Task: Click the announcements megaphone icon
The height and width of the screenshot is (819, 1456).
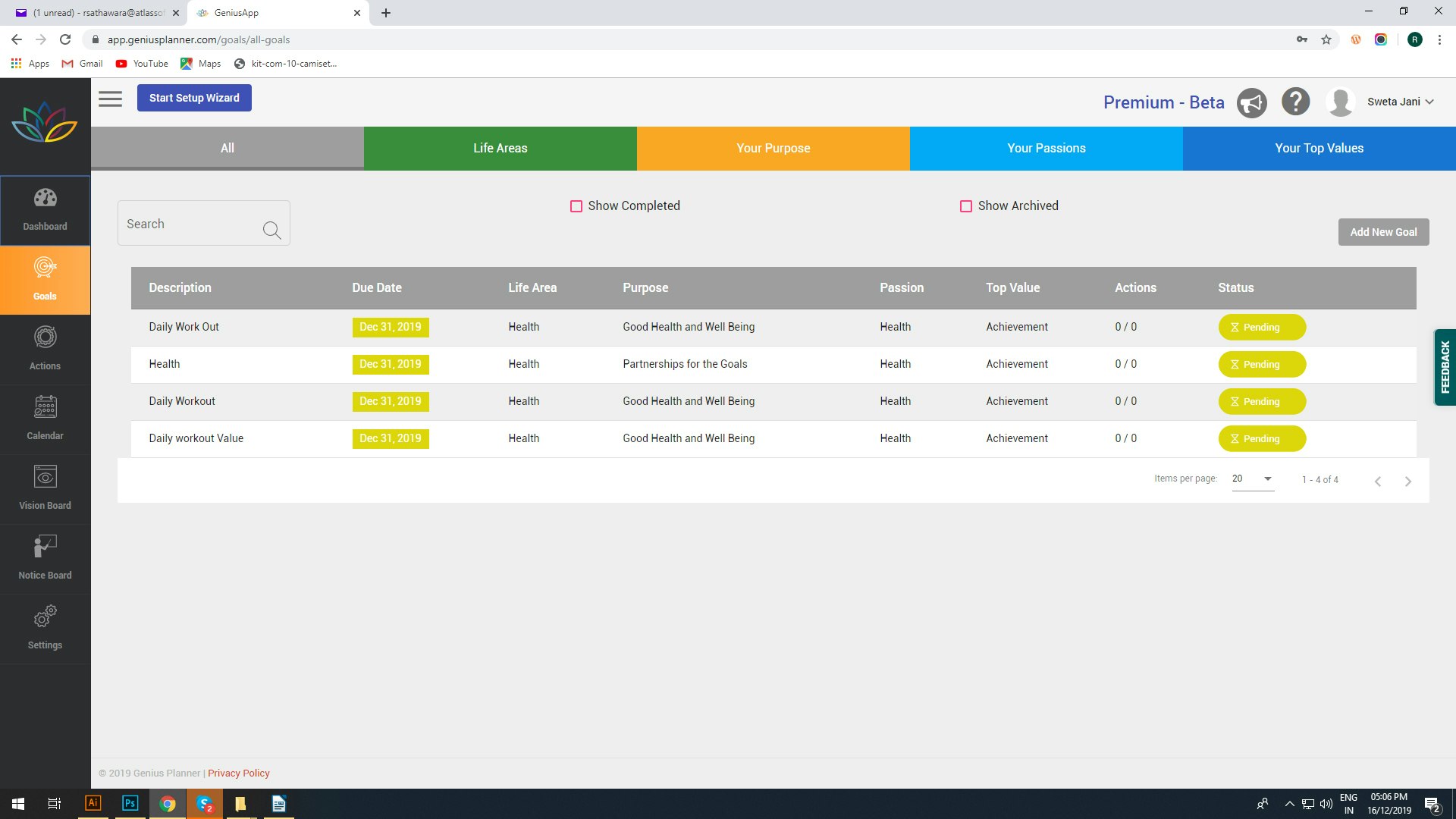Action: (x=1251, y=102)
